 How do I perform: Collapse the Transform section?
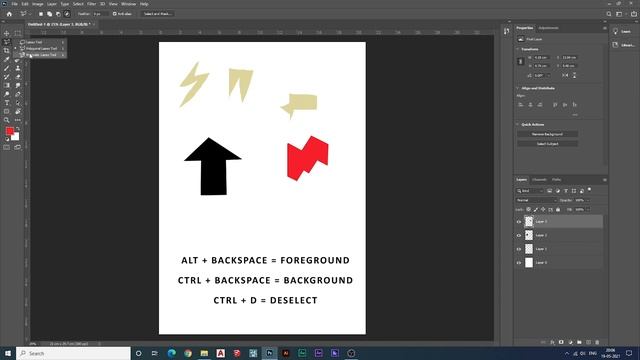point(518,49)
